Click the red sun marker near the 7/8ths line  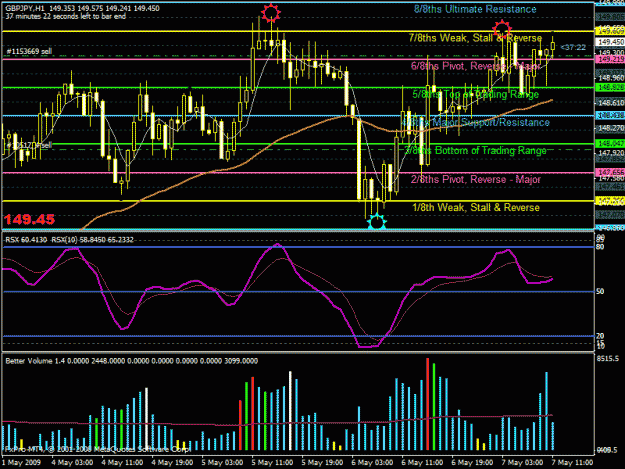point(502,29)
